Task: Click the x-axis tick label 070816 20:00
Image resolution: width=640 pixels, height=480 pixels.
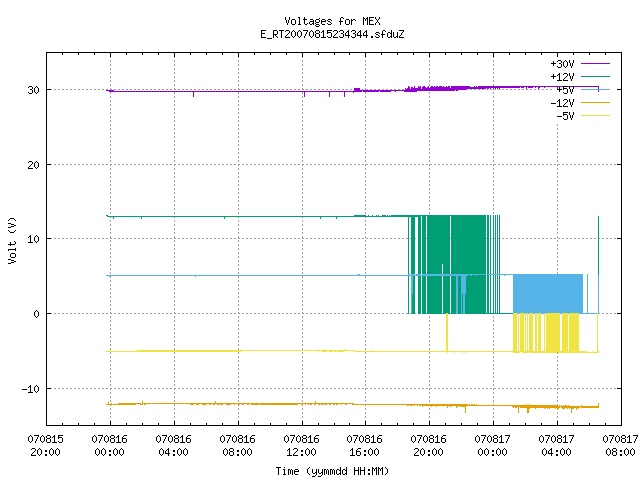Action: pos(429,446)
